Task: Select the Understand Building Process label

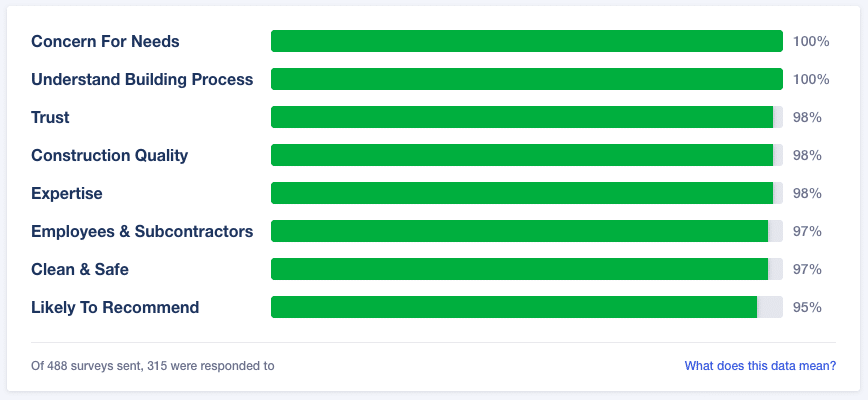Action: 142,80
